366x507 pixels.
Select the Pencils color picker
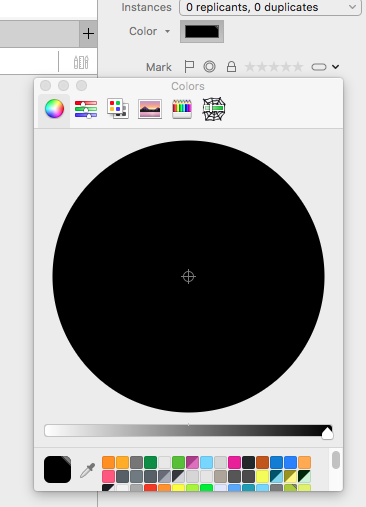pyautogui.click(x=182, y=109)
